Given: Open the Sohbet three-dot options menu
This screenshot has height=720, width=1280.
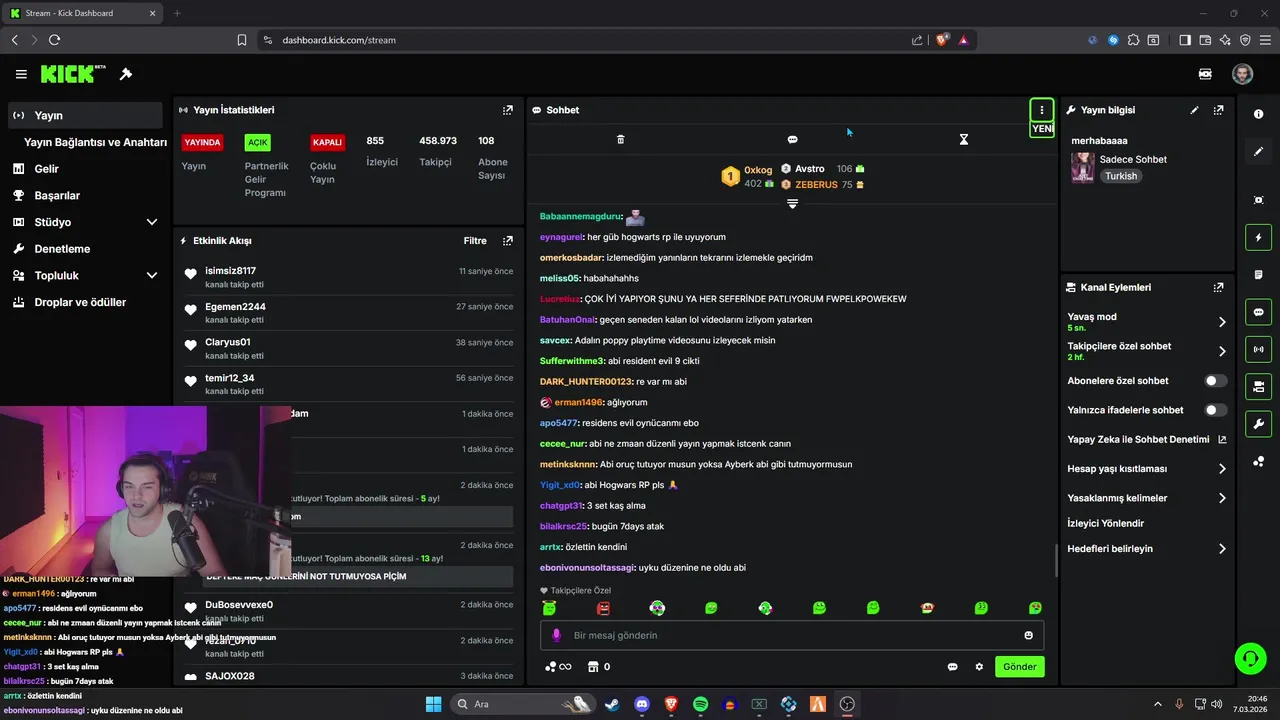Looking at the screenshot, I should (x=1042, y=110).
